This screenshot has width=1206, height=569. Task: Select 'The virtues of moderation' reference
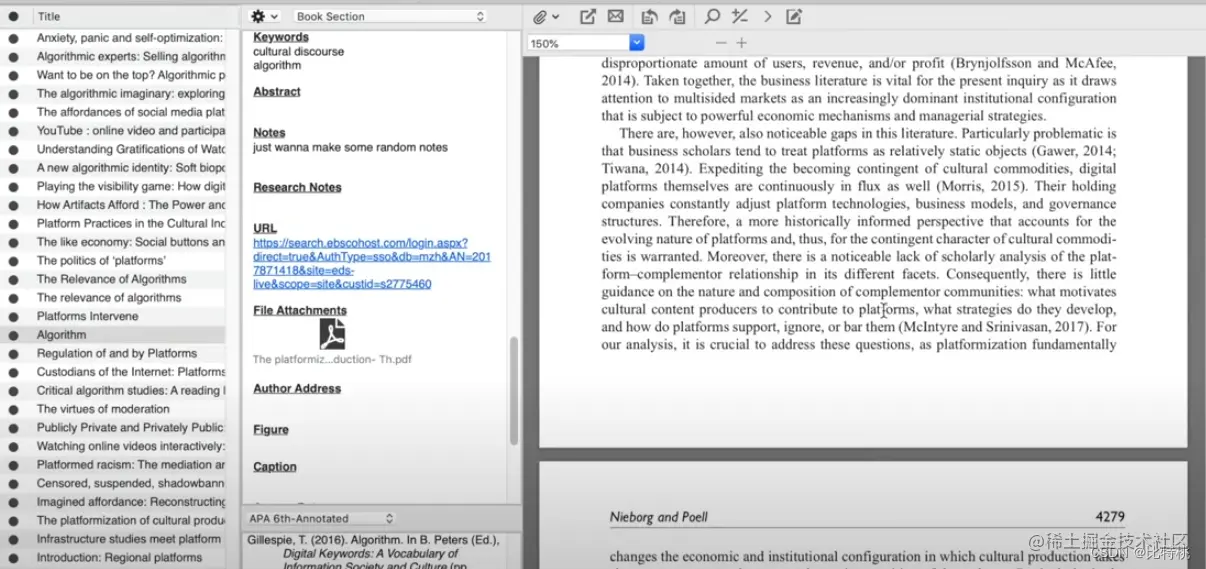coord(103,409)
